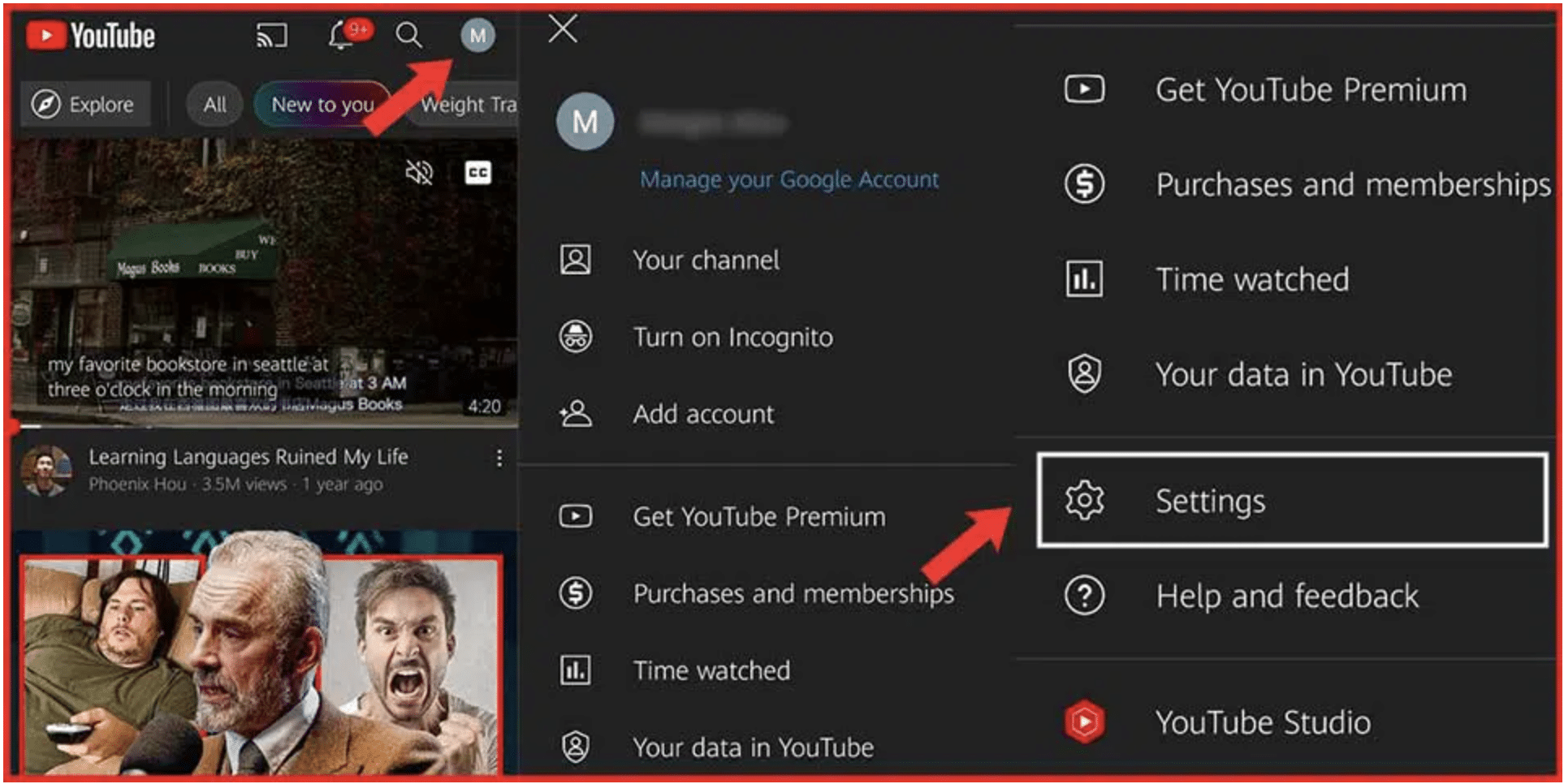Select Get YouTube Premium in middle menu
This screenshot has height=784, width=1564.
tap(758, 517)
